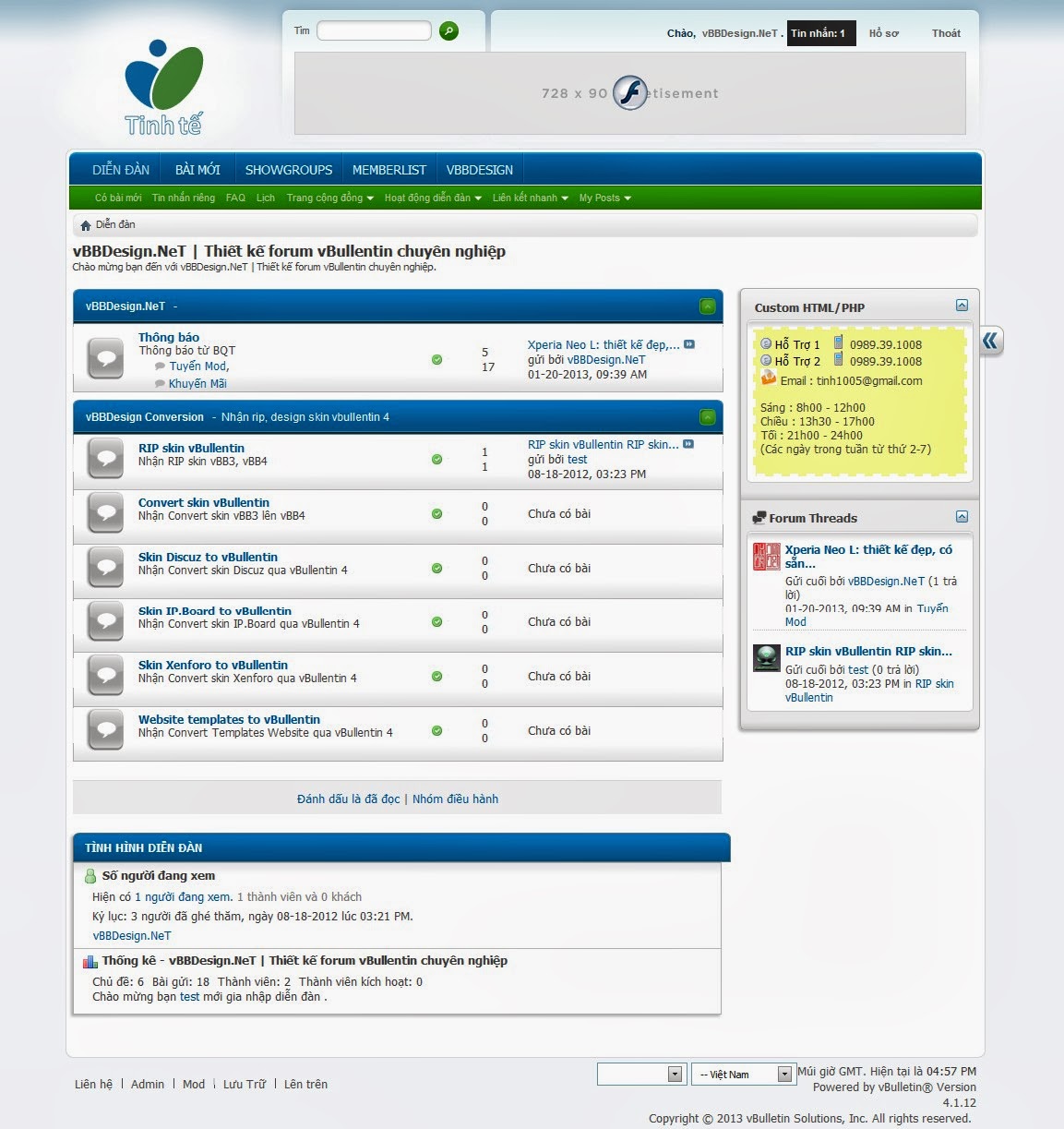Open Hồ sơ profile link

click(x=883, y=33)
